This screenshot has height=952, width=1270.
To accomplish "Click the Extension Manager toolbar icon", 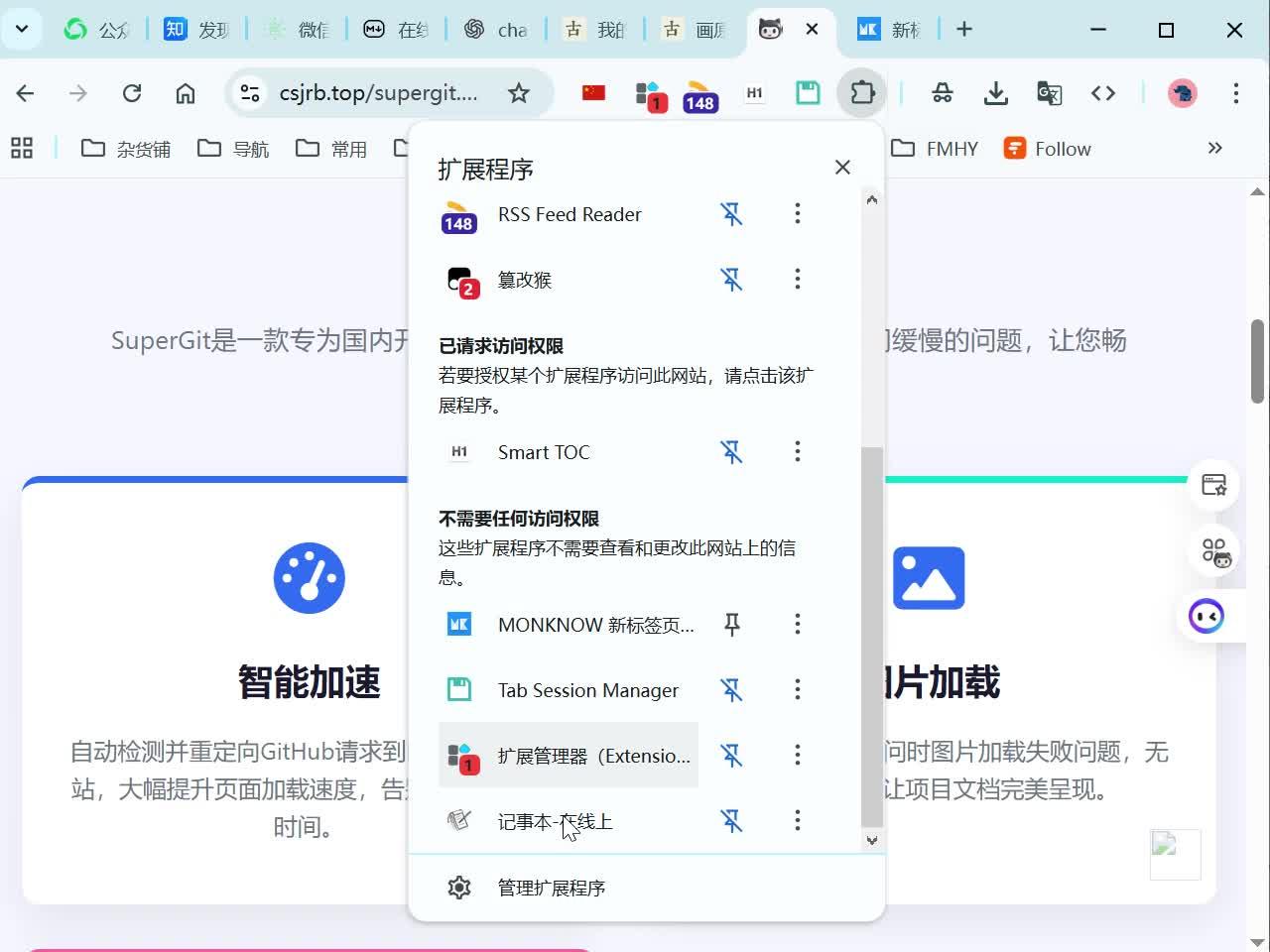I will pos(650,95).
